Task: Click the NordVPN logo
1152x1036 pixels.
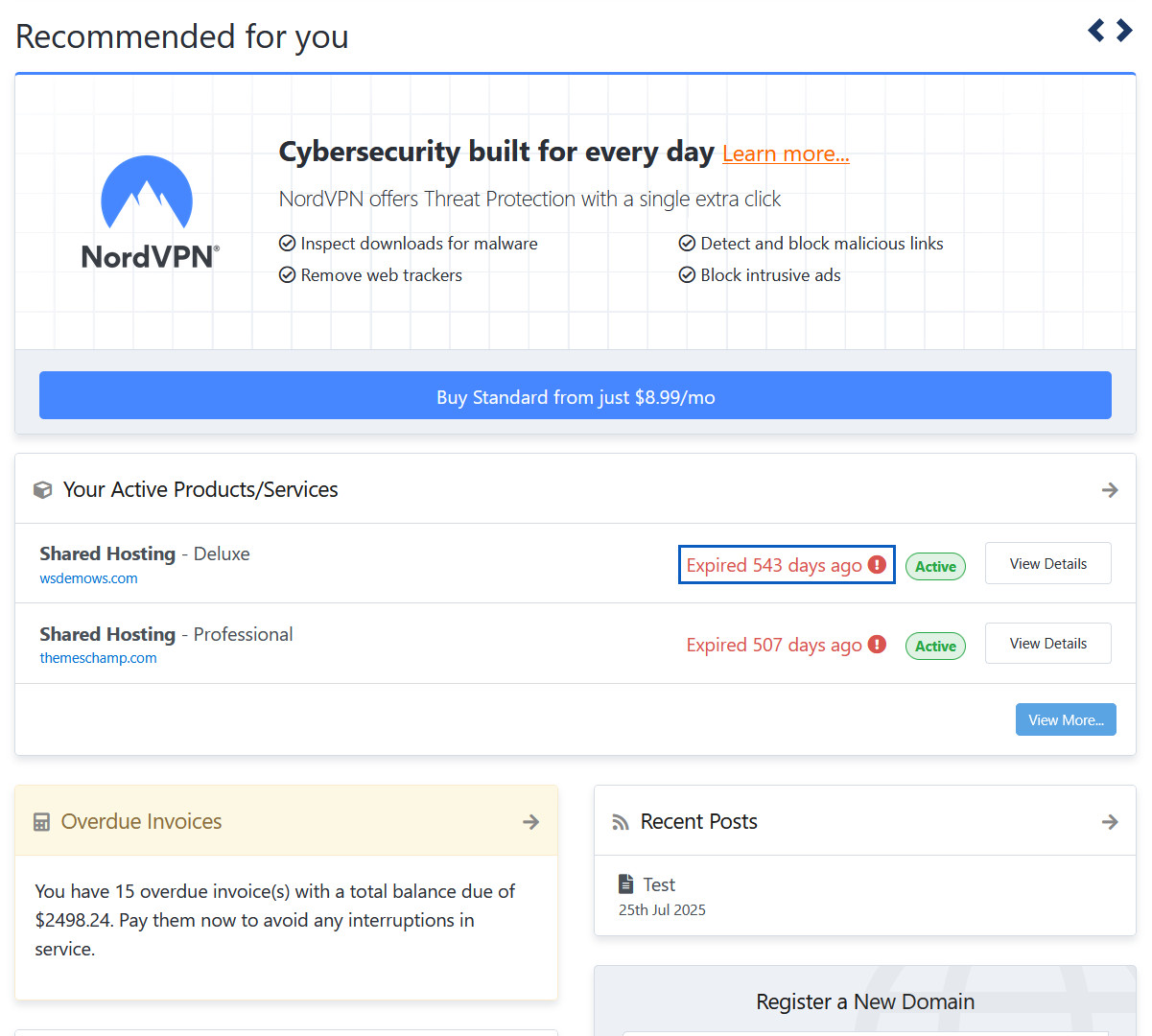Action: point(149,213)
